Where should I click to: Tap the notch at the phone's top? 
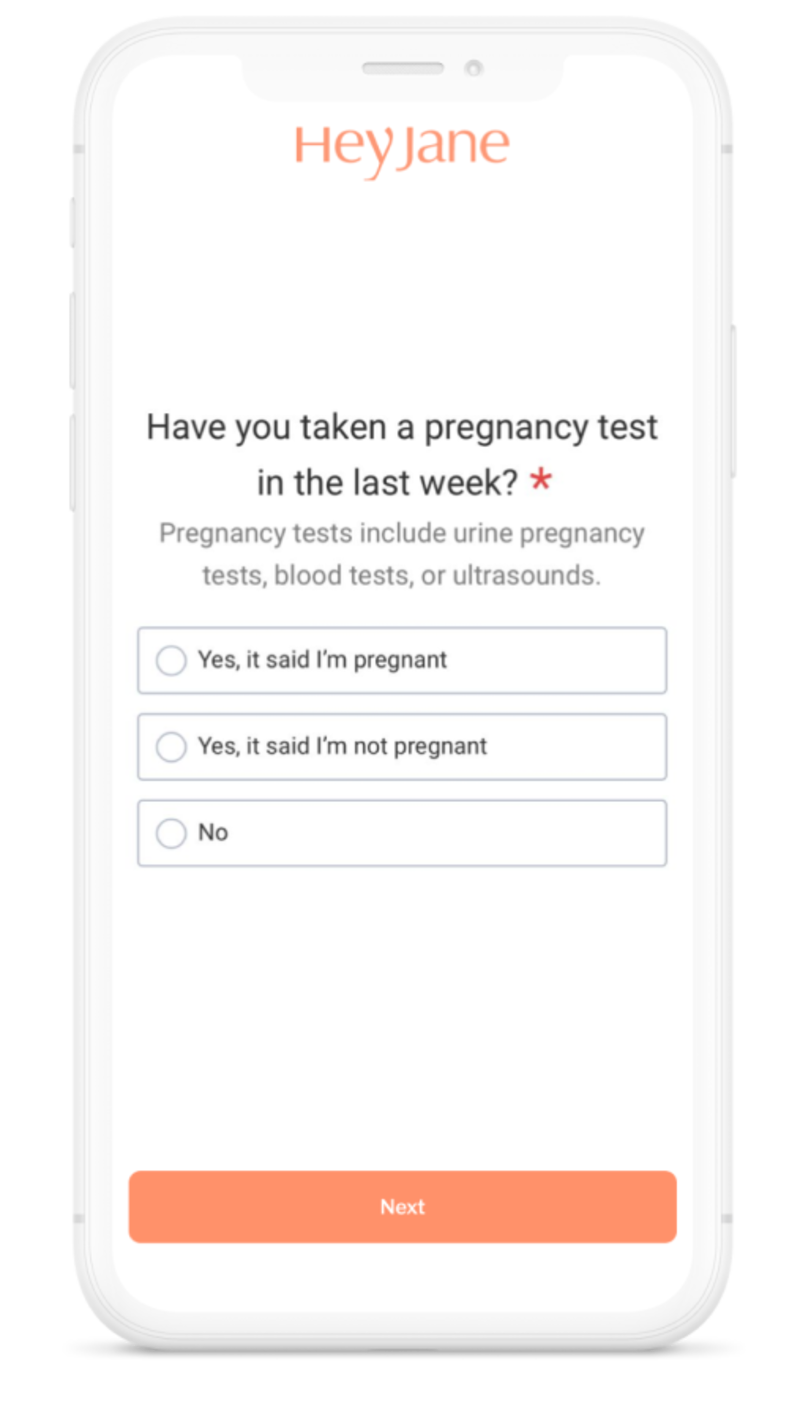click(403, 80)
